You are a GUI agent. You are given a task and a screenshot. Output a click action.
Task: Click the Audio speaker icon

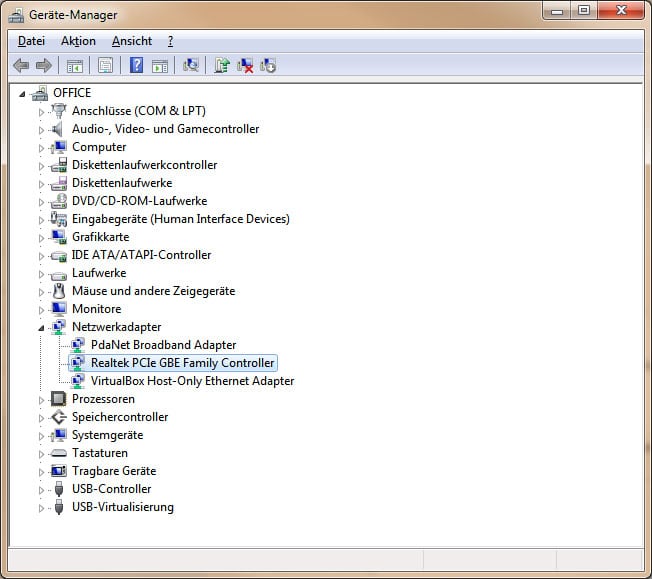[x=57, y=129]
